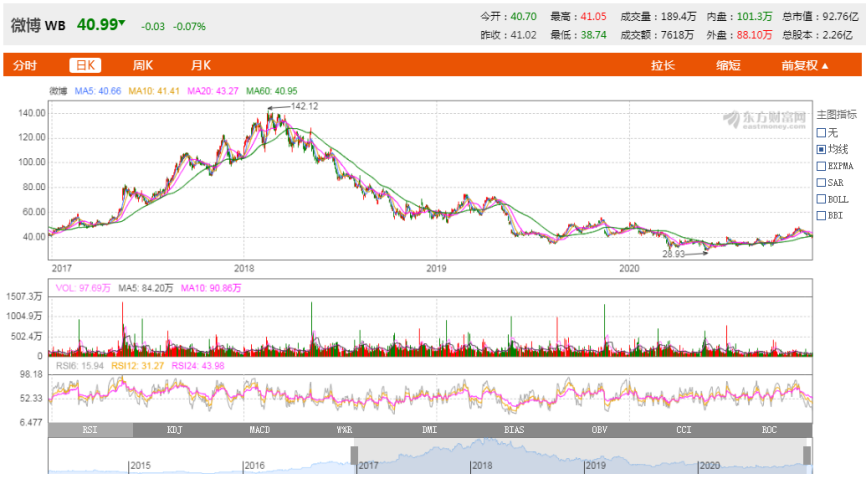
Task: Click the 28.93 low price marker
Action: click(673, 254)
